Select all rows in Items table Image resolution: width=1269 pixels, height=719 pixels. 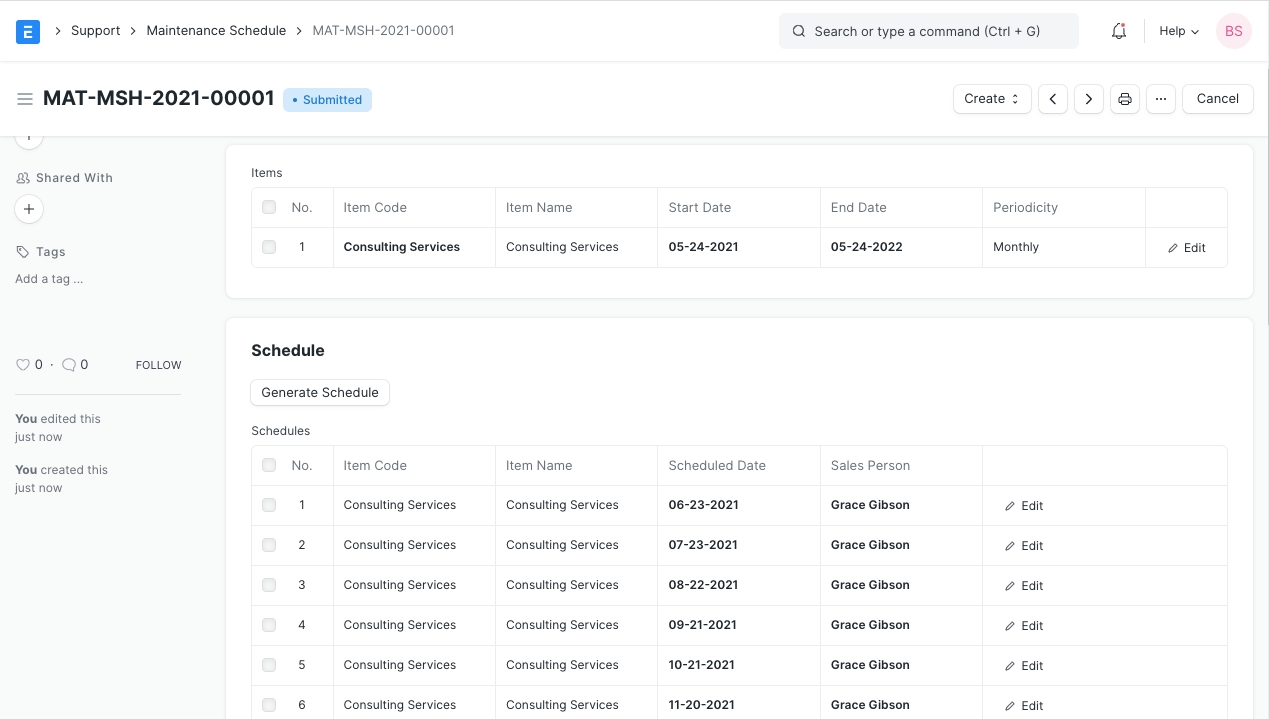(x=269, y=208)
